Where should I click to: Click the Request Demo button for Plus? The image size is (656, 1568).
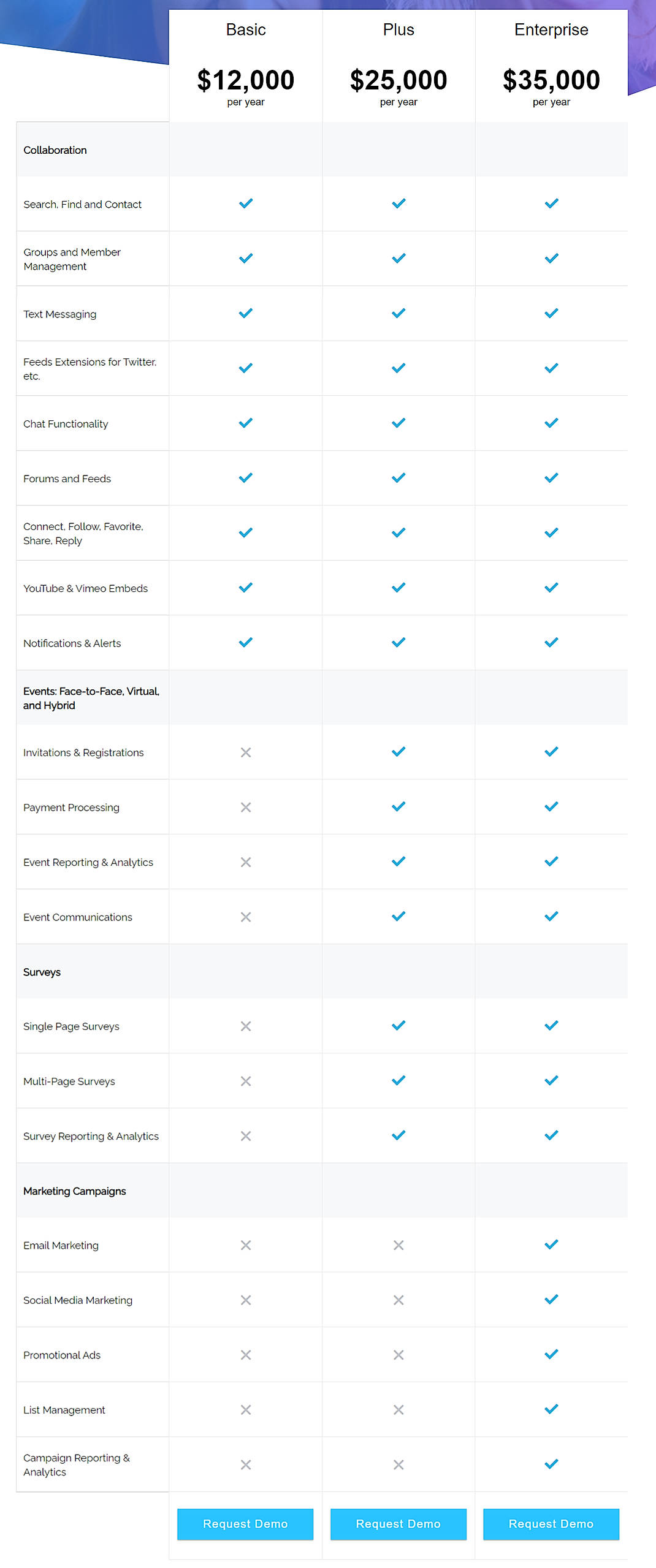[x=398, y=1524]
